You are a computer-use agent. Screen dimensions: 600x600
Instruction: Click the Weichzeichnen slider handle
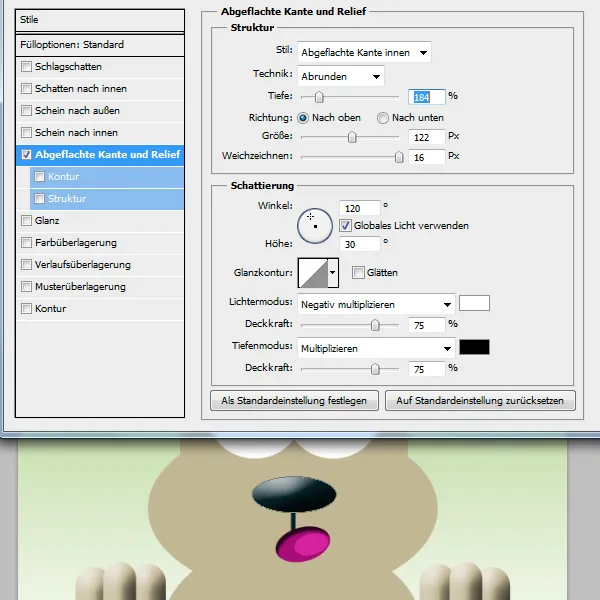(399, 157)
